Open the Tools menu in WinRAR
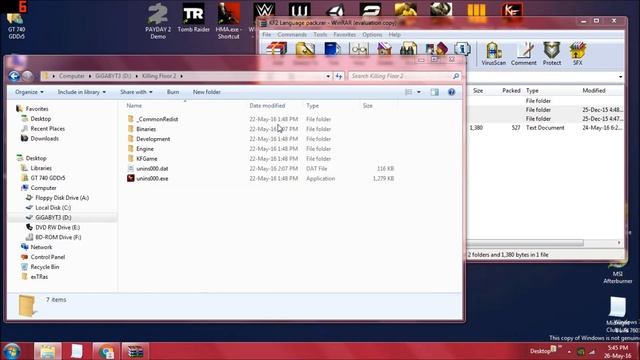The width and height of the screenshot is (640, 360). point(320,35)
